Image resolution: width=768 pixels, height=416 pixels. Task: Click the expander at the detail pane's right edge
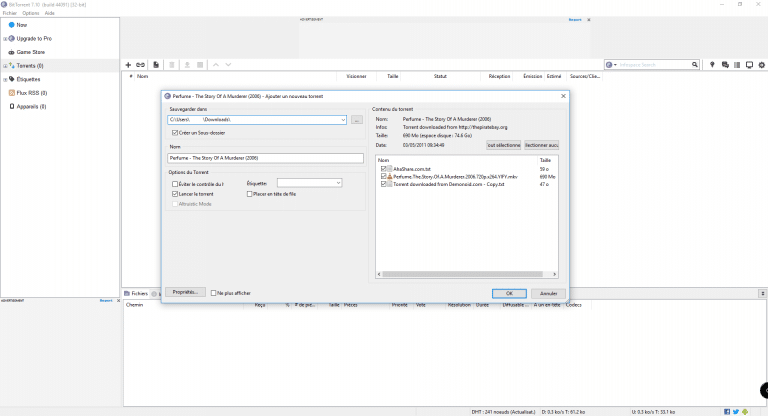tap(762, 294)
